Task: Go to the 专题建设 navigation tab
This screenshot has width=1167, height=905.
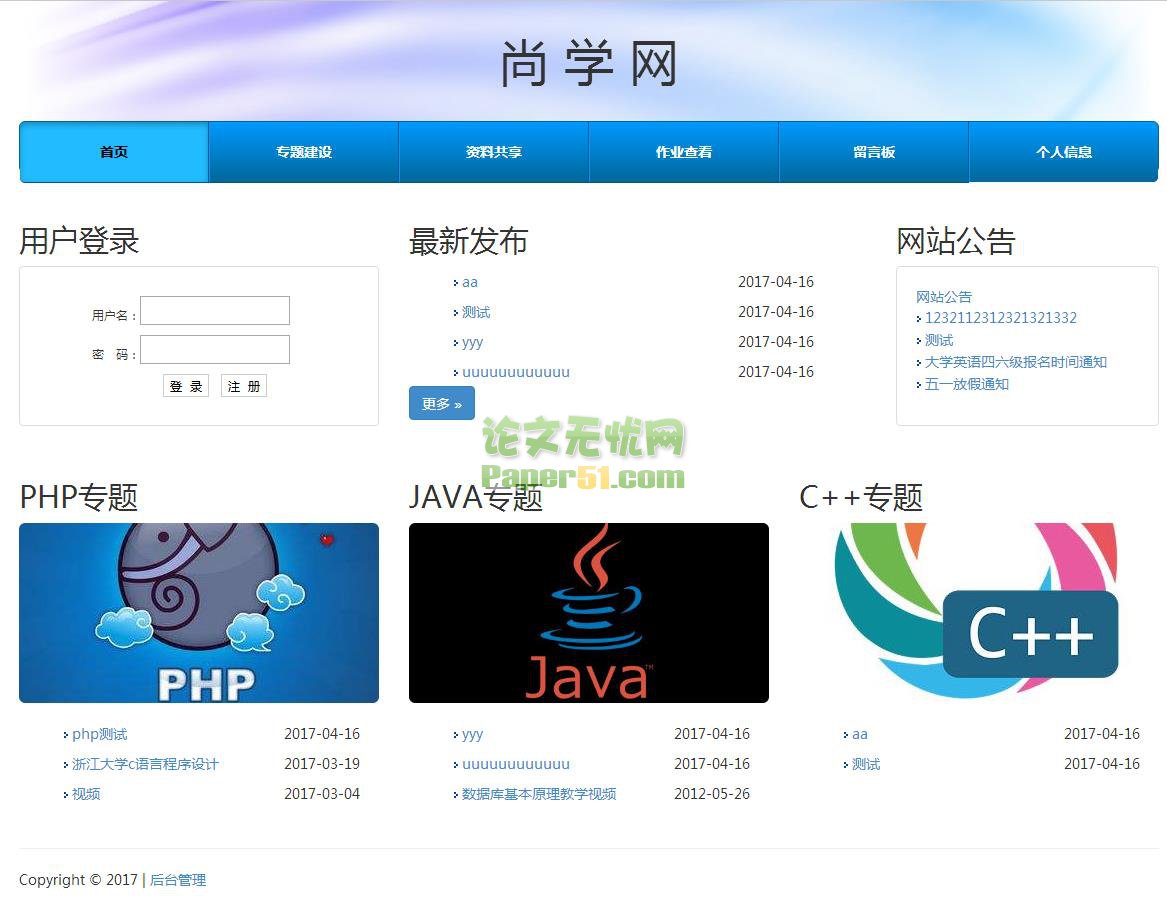Action: pos(304,152)
